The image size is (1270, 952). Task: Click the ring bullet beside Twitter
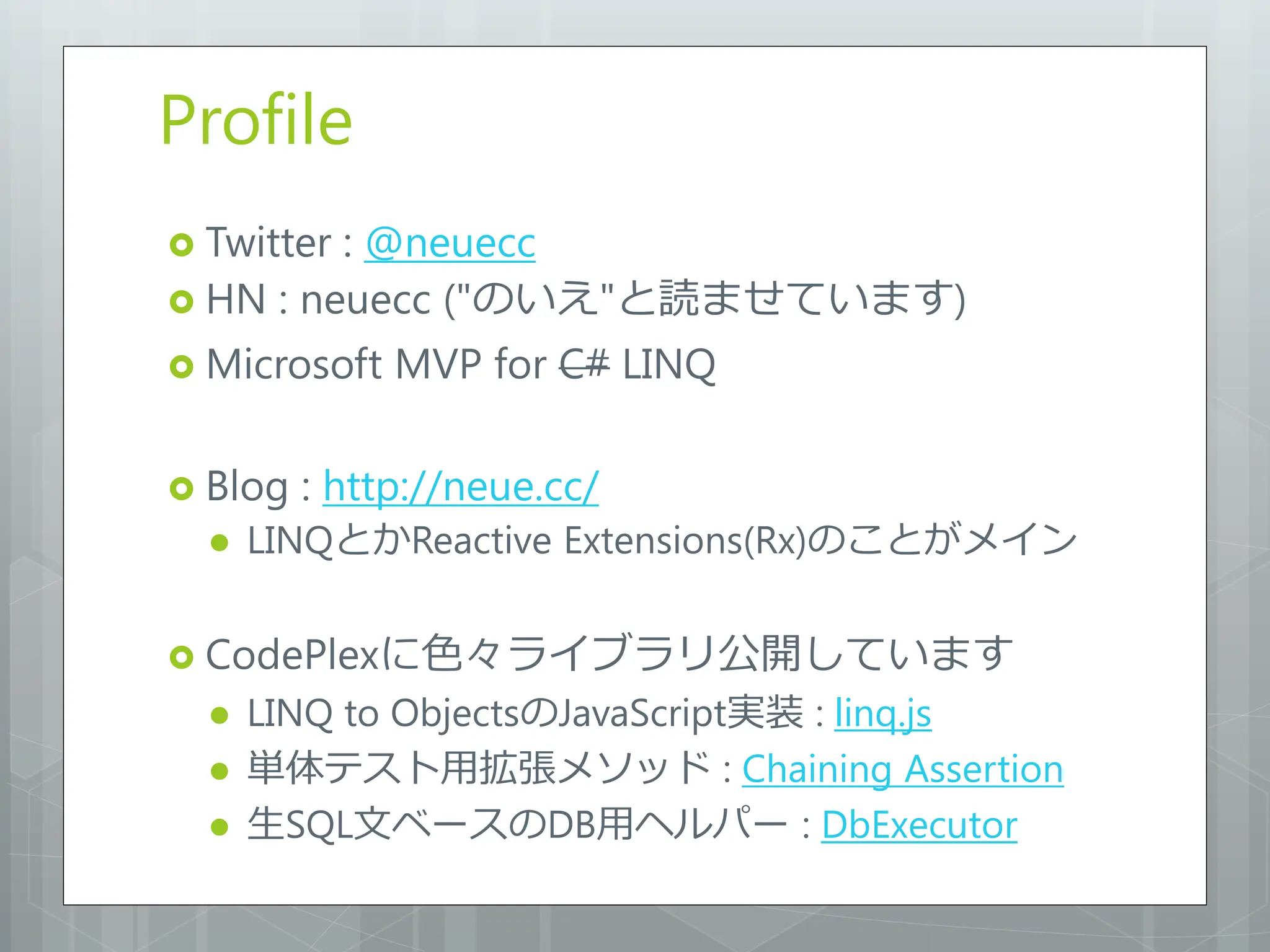point(182,245)
